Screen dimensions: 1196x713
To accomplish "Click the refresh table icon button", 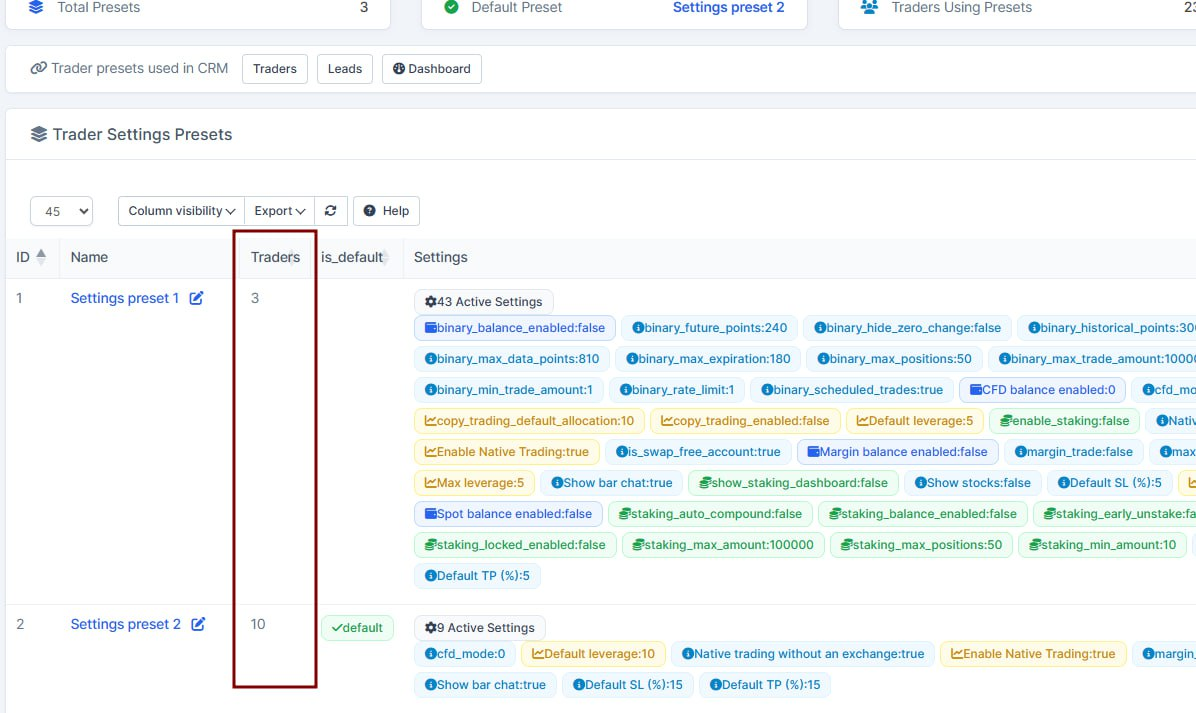I will coord(330,211).
